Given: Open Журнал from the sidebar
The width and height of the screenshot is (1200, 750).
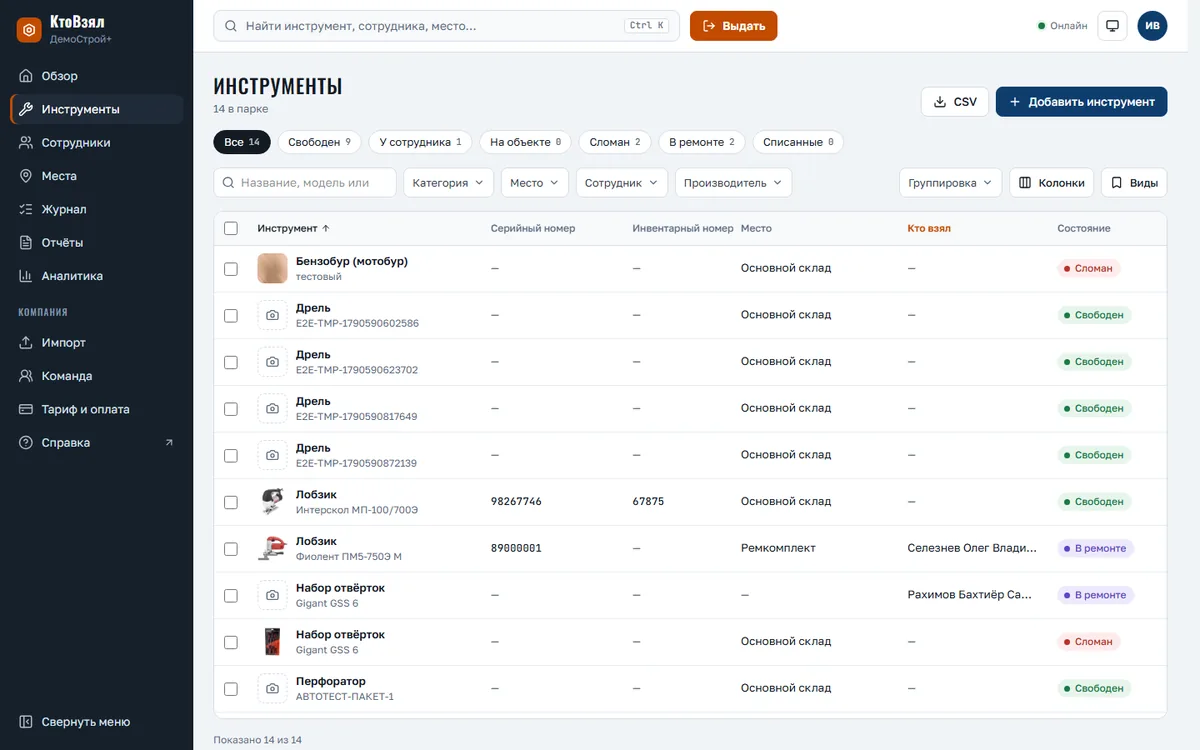Looking at the screenshot, I should (x=96, y=209).
